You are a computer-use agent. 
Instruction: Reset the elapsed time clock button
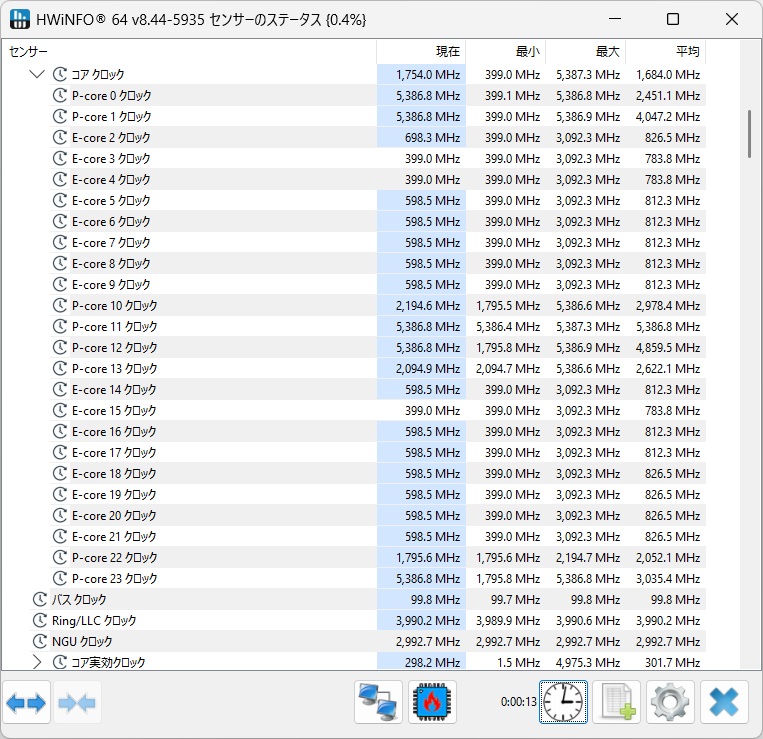click(x=563, y=702)
